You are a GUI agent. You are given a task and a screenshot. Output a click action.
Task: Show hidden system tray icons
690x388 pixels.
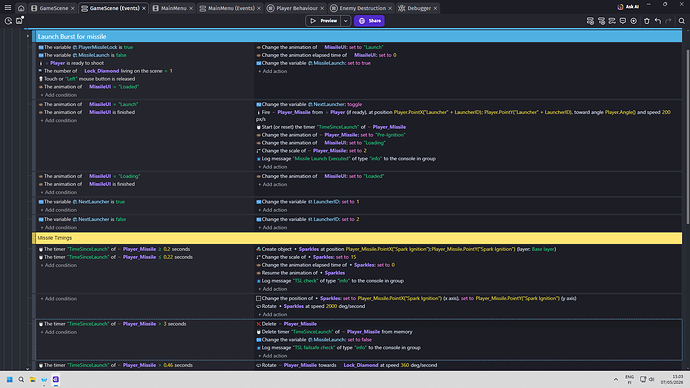pyautogui.click(x=616, y=379)
